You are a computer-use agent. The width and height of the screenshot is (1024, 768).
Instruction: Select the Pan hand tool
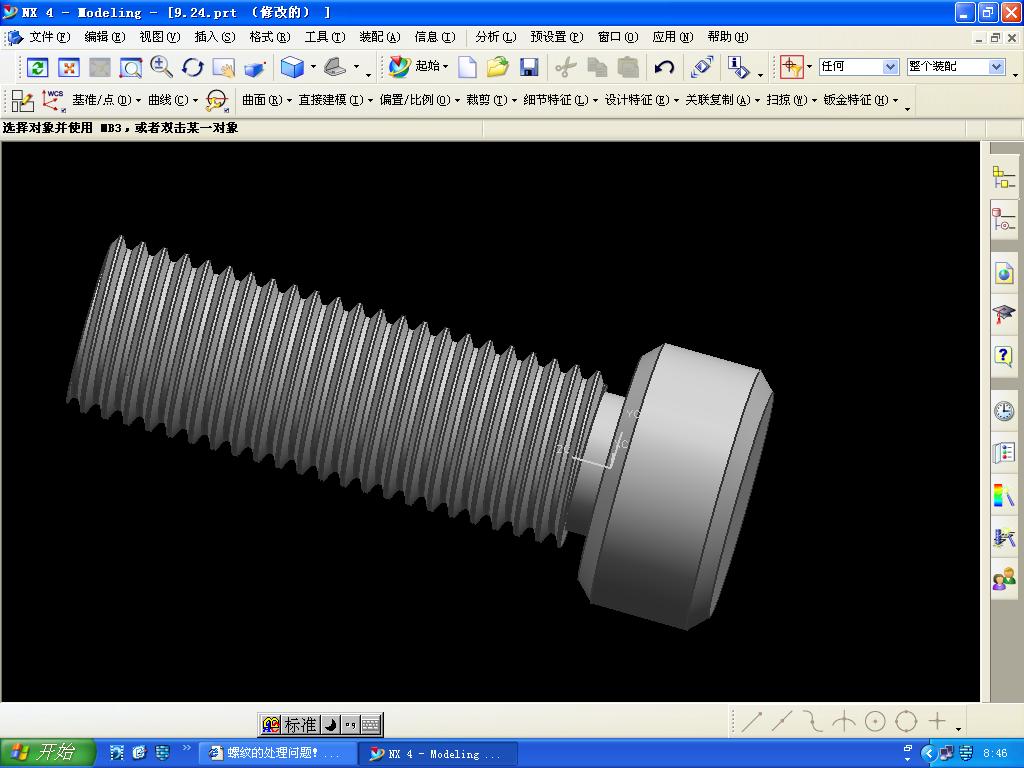(x=223, y=67)
